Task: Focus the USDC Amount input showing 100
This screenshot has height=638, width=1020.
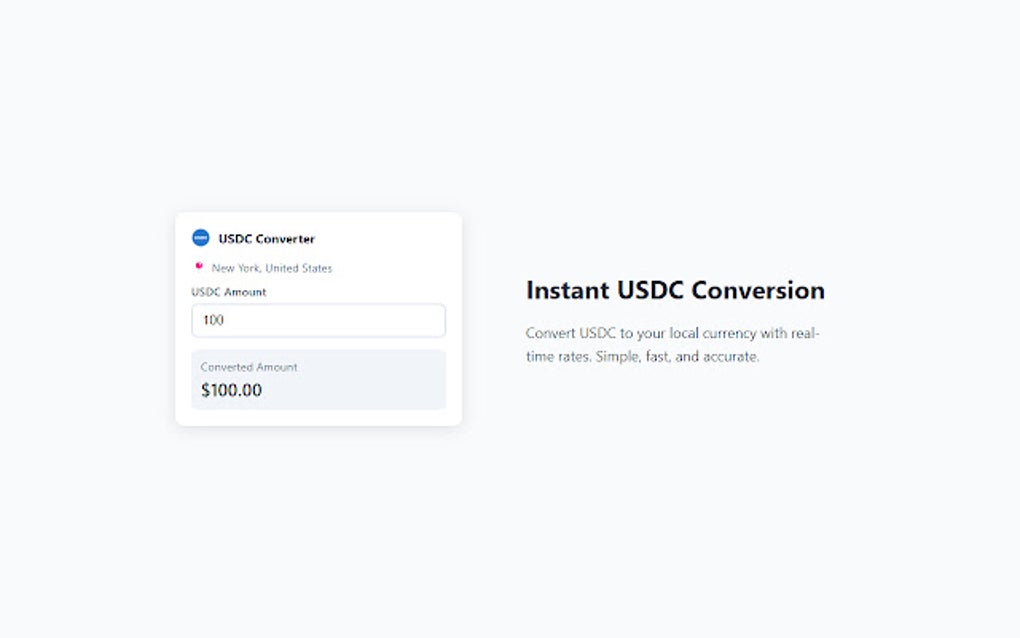Action: point(318,321)
